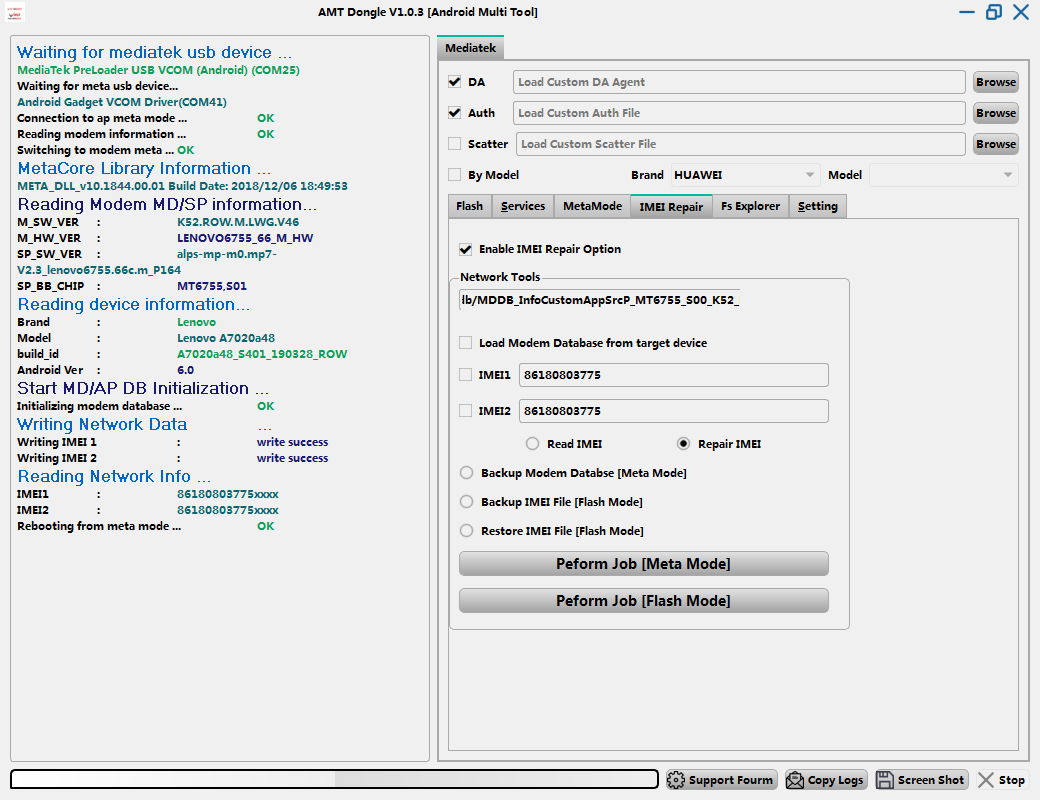The height and width of the screenshot is (800, 1040).
Task: Click the Screen Shot floppy icon
Action: (x=885, y=780)
